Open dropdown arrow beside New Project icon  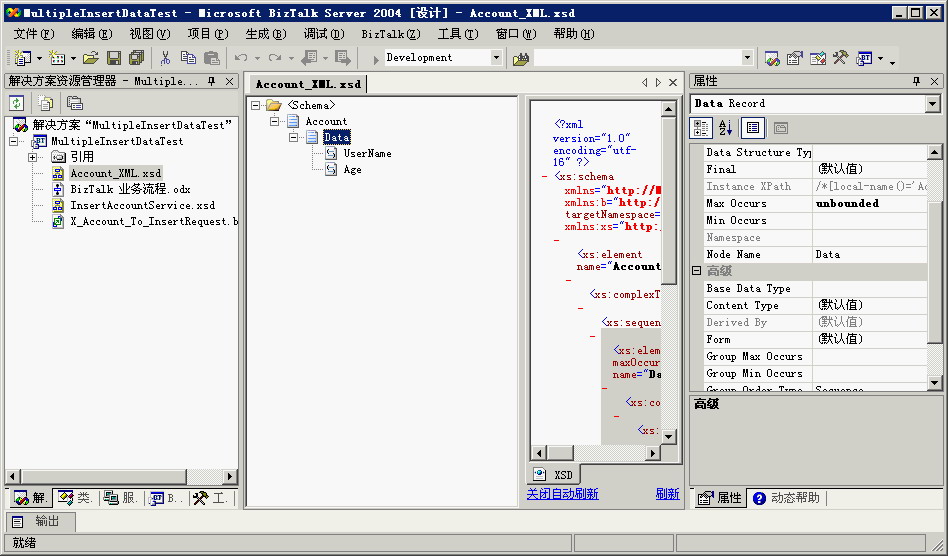tap(39, 59)
